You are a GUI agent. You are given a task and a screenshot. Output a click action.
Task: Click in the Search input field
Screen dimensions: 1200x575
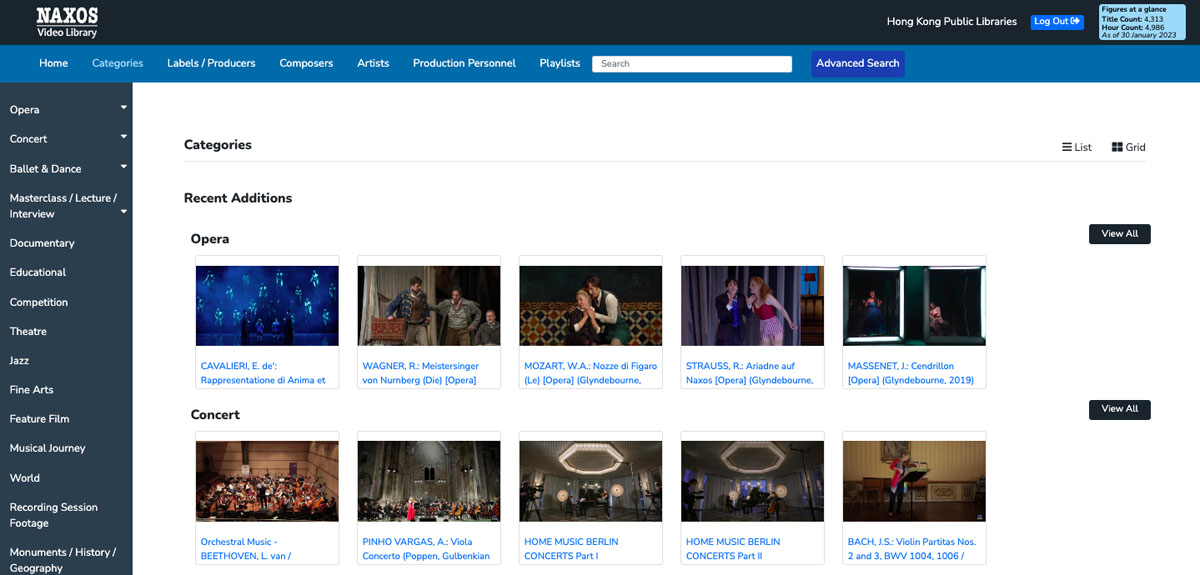click(x=691, y=64)
